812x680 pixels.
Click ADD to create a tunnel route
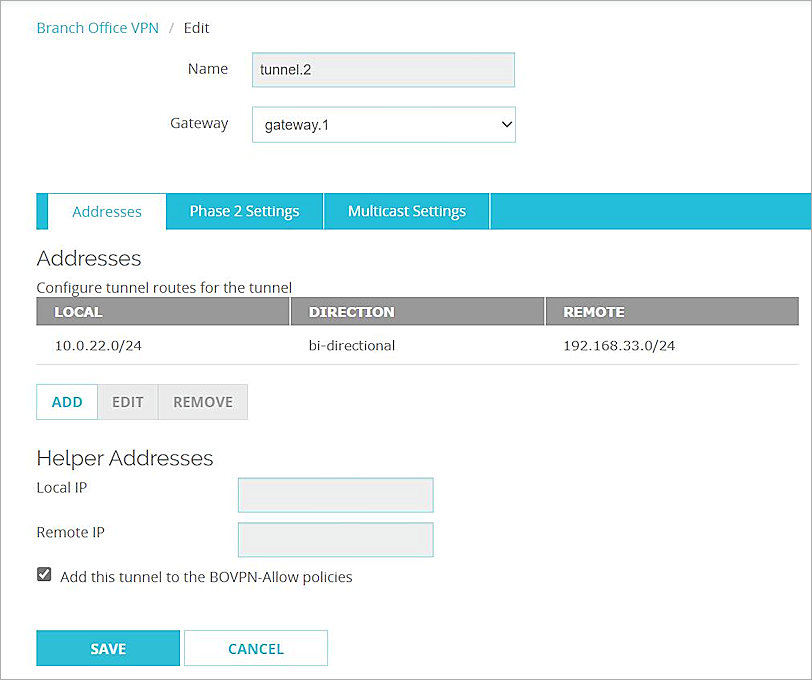click(x=66, y=401)
